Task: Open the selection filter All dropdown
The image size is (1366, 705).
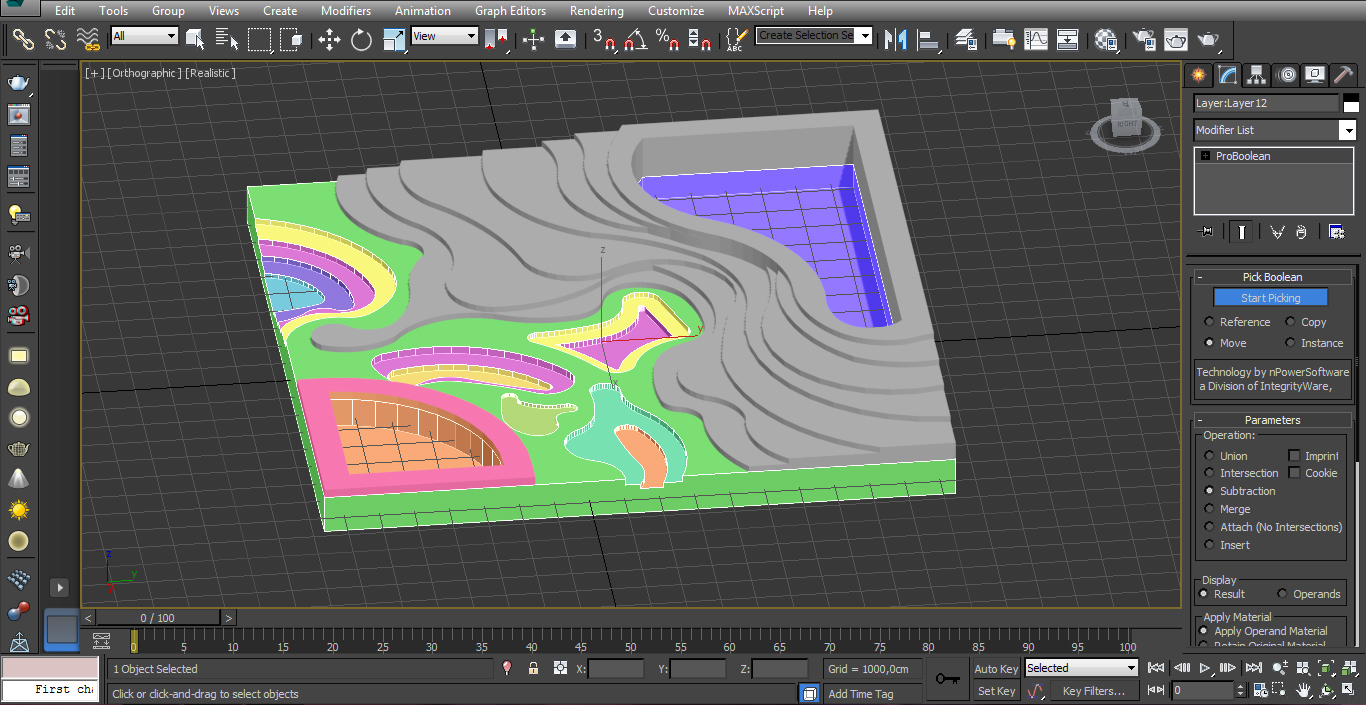Action: (144, 36)
